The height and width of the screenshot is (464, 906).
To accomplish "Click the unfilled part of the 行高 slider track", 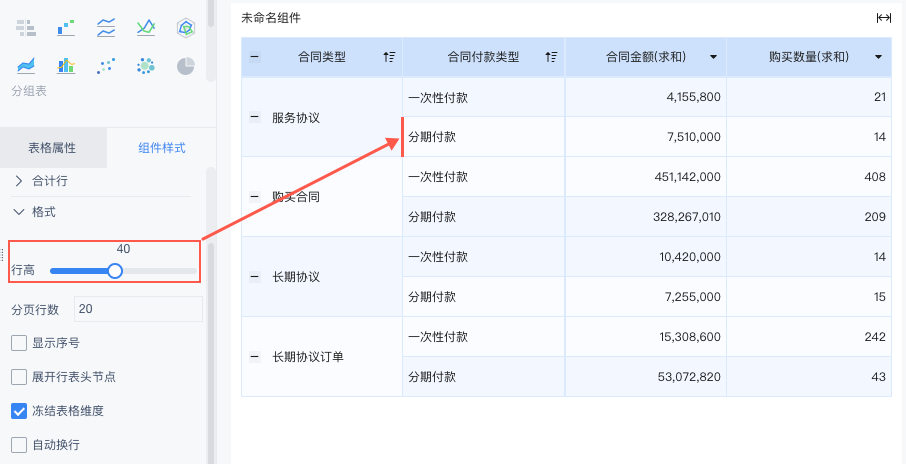I will click(159, 270).
